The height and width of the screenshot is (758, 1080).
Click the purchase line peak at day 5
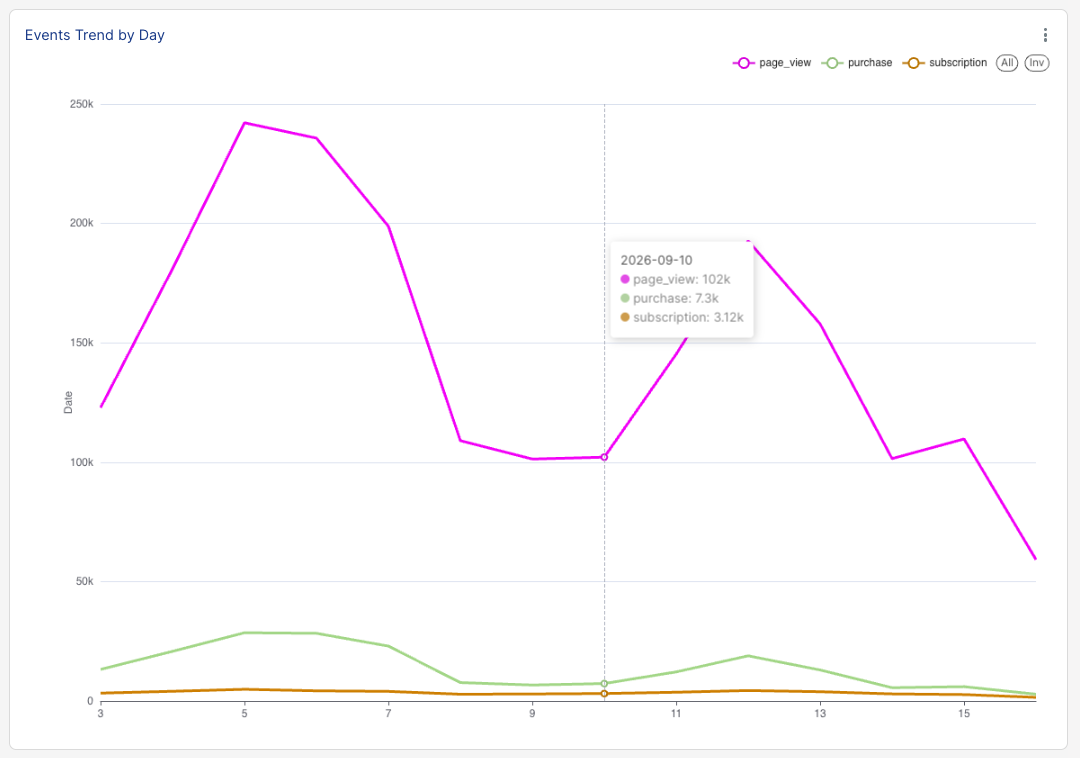click(x=245, y=633)
